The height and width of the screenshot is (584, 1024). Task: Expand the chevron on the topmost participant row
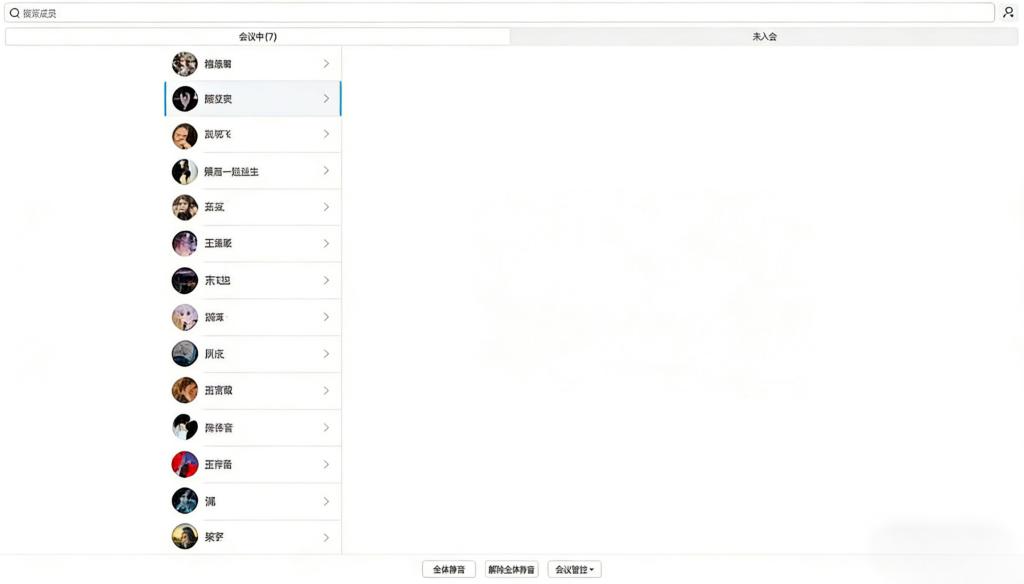326,64
